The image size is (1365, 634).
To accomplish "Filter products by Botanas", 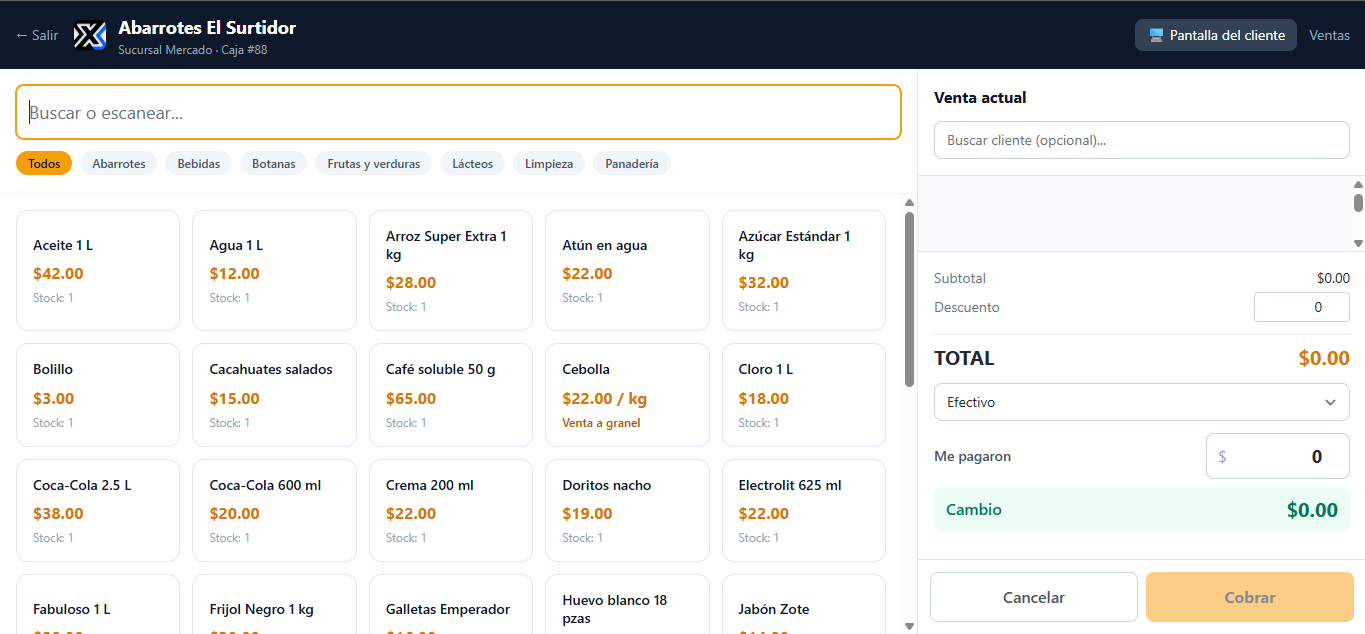I will point(274,163).
